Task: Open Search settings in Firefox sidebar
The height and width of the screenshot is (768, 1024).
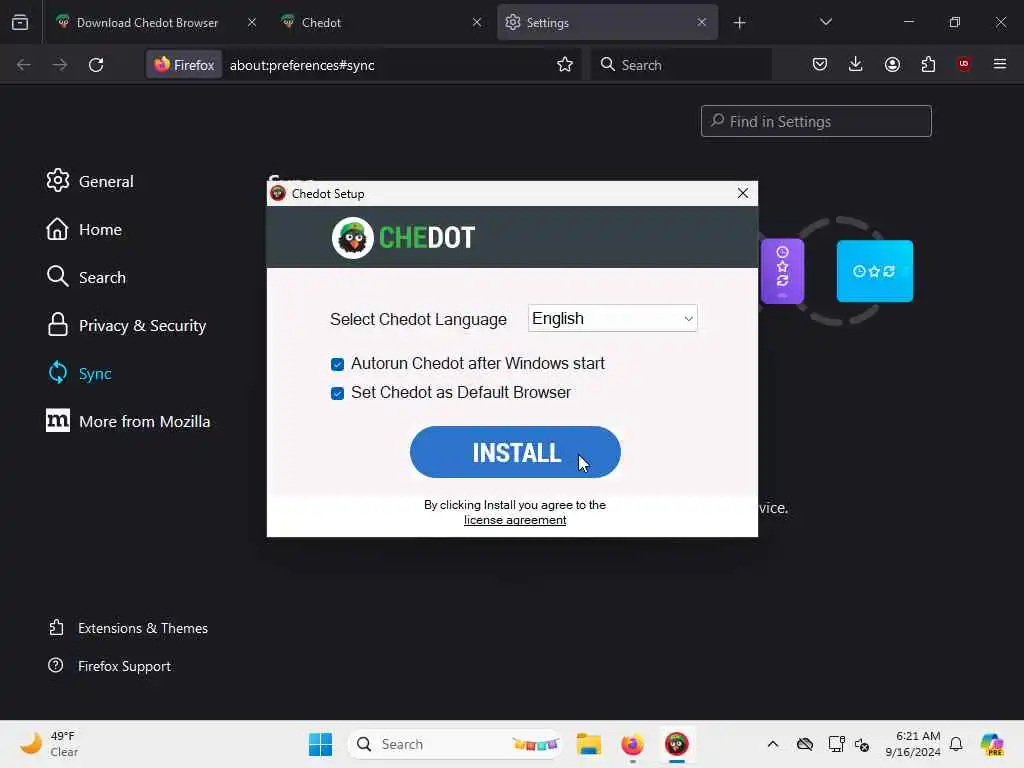Action: point(86,277)
